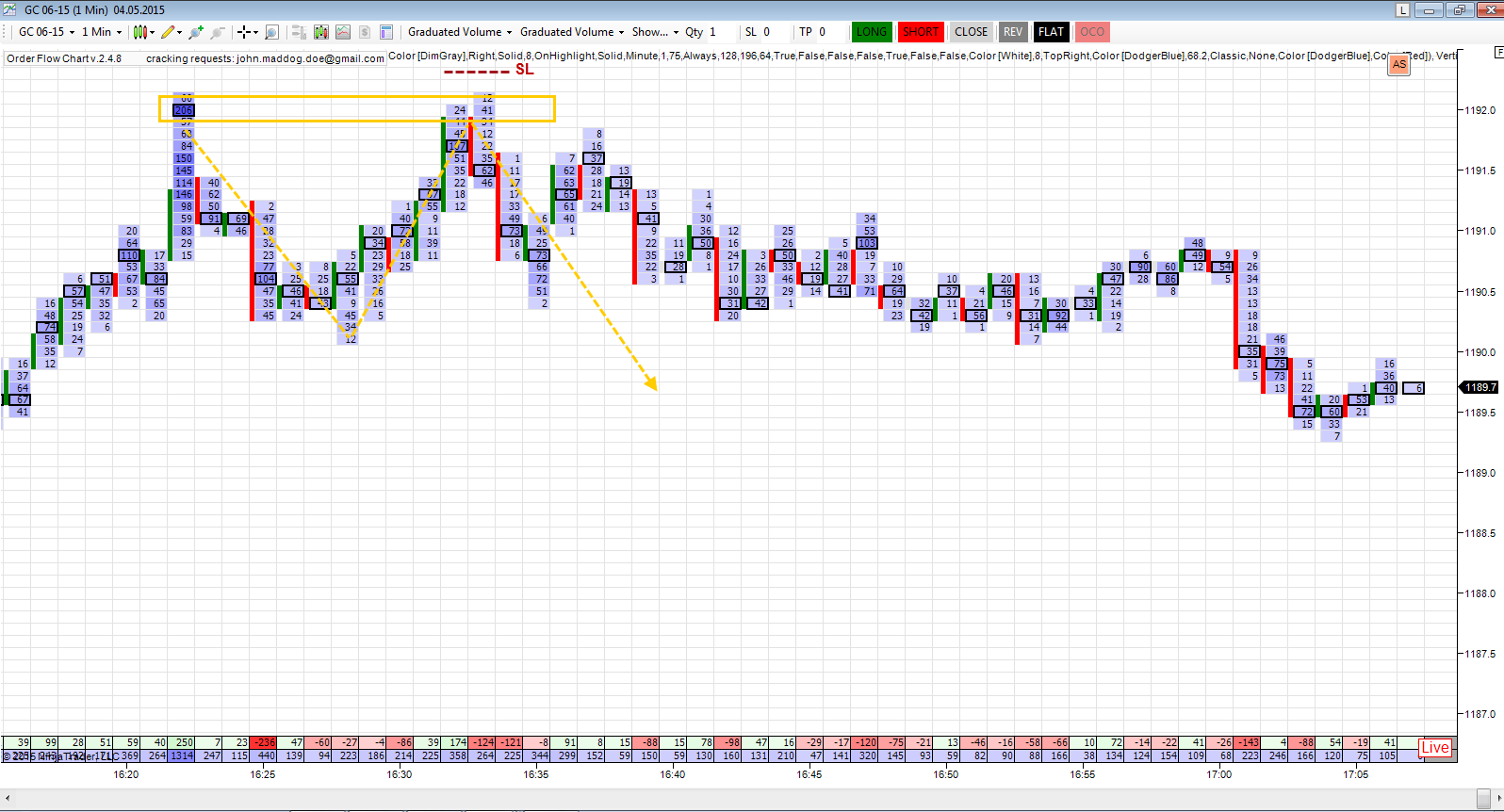Click the zoom out magnifier icon
This screenshot has width=1504, height=812.
217,32
